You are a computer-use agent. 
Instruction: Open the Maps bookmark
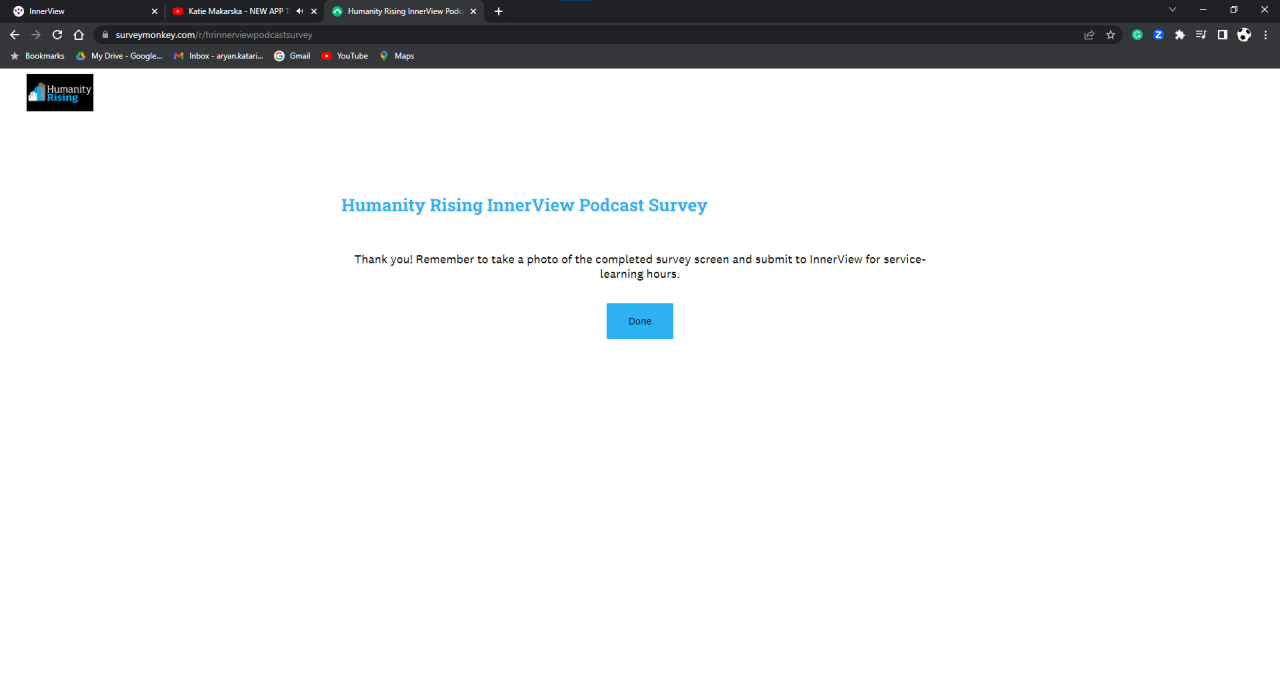[x=397, y=56]
